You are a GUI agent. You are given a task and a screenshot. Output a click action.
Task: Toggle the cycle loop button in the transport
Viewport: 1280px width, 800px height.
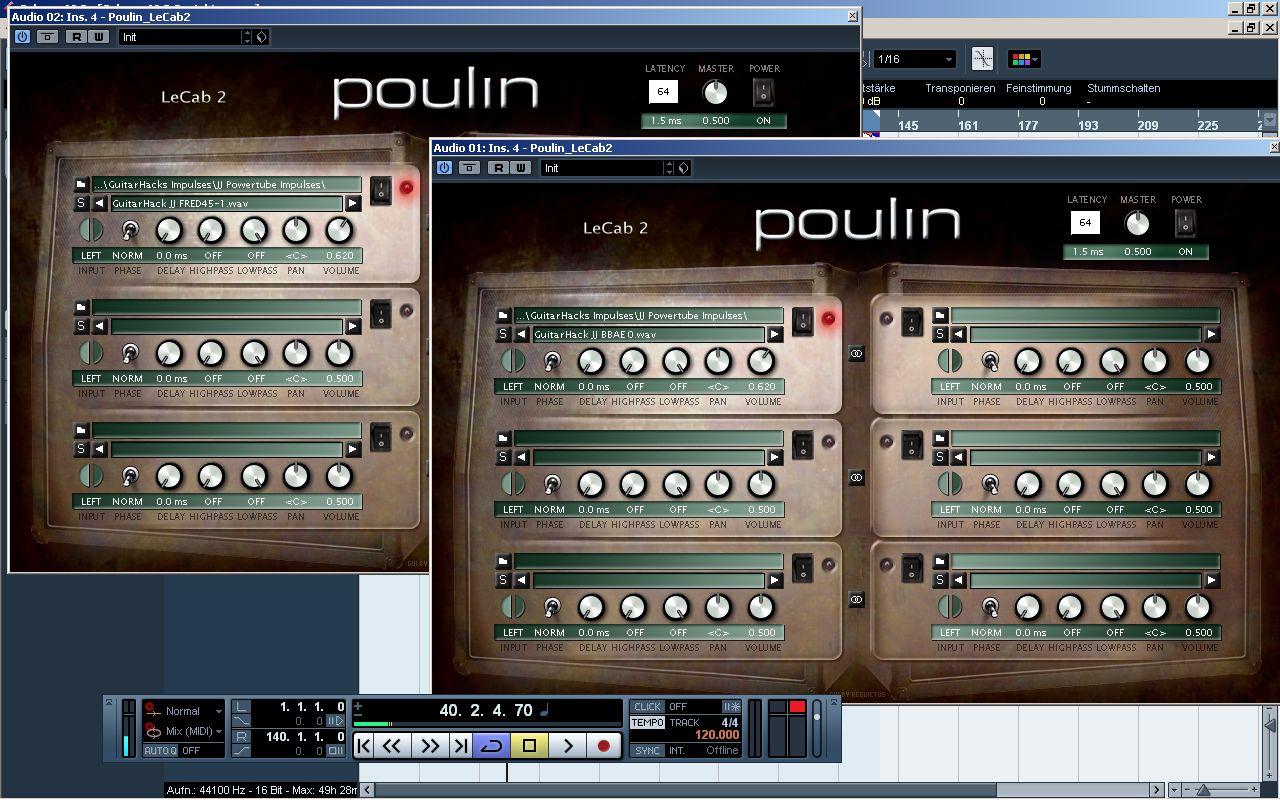pyautogui.click(x=492, y=746)
